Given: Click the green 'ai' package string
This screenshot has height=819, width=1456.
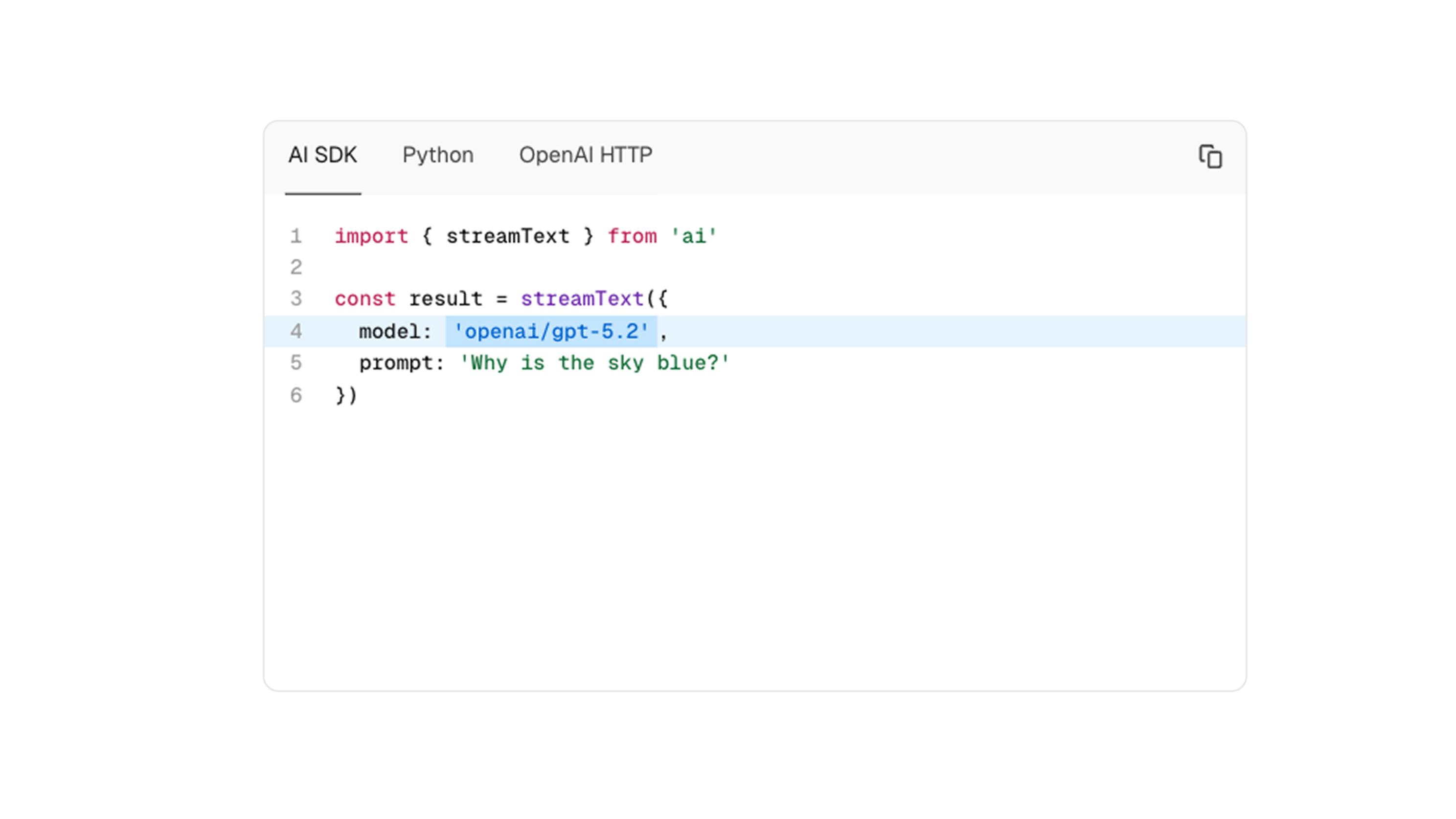Looking at the screenshot, I should point(694,236).
